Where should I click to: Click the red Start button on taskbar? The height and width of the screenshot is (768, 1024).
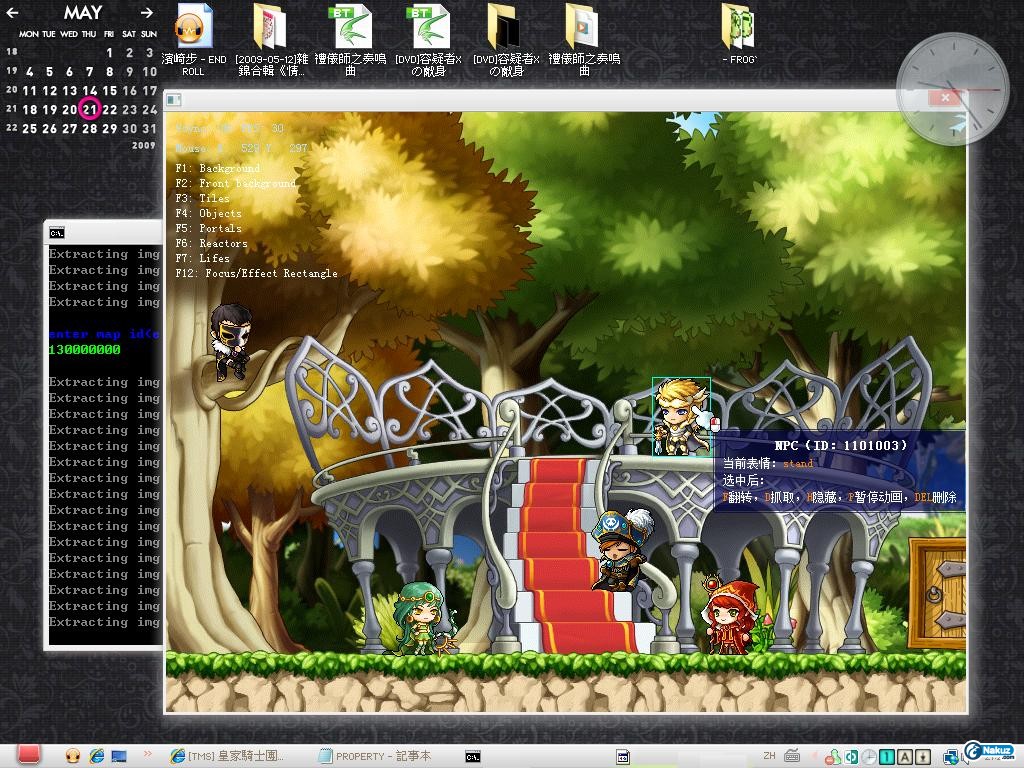(28, 755)
